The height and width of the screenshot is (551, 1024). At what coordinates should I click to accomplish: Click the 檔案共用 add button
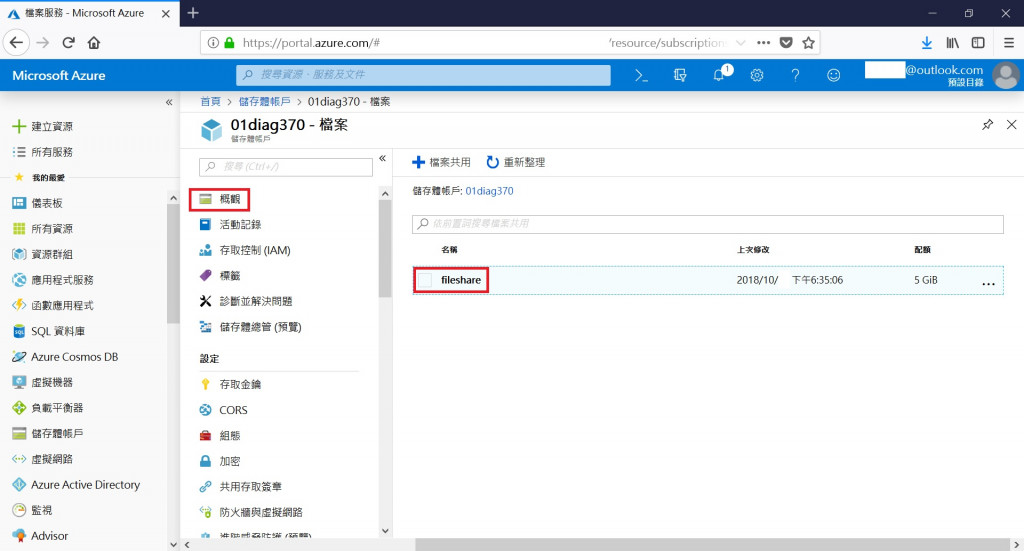point(441,162)
